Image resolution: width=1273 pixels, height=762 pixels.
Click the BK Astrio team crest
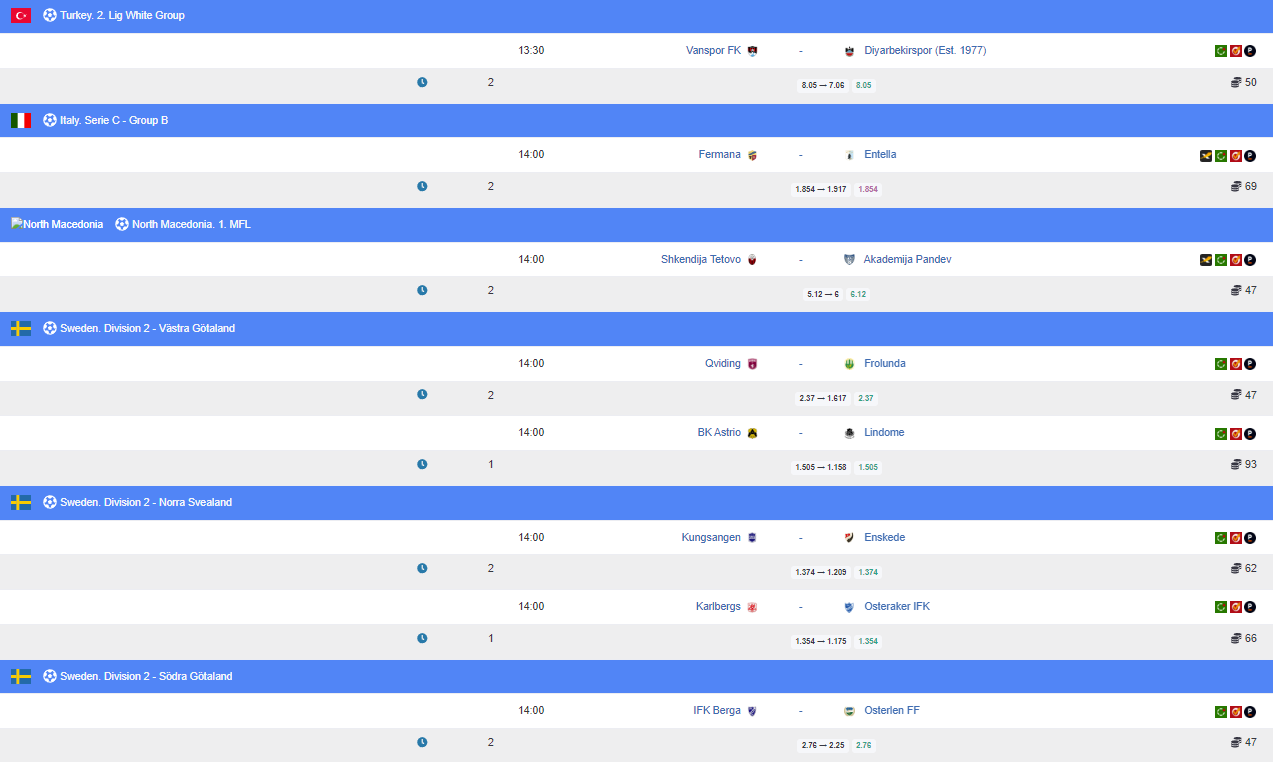click(x=753, y=433)
